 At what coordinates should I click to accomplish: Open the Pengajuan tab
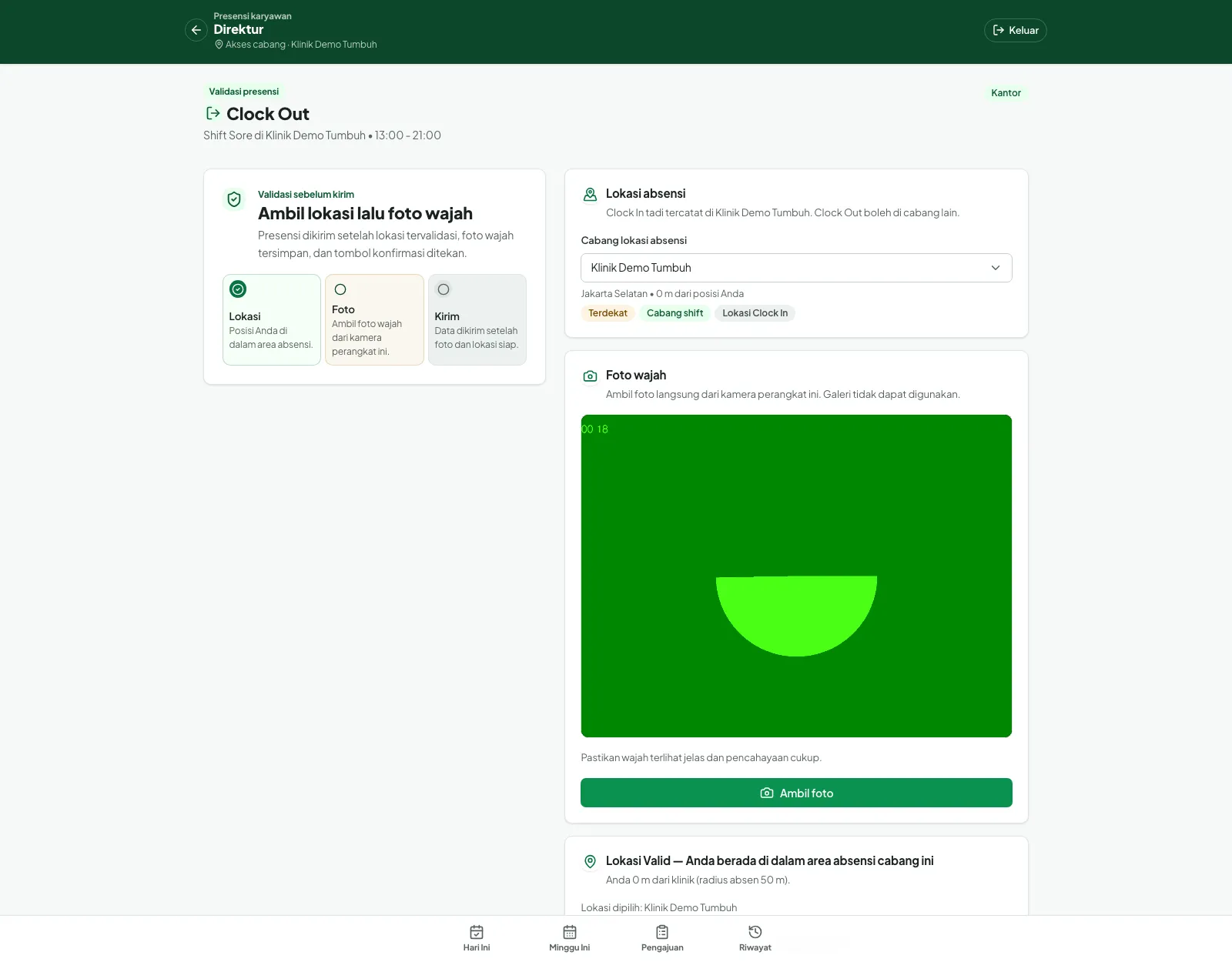tap(662, 938)
